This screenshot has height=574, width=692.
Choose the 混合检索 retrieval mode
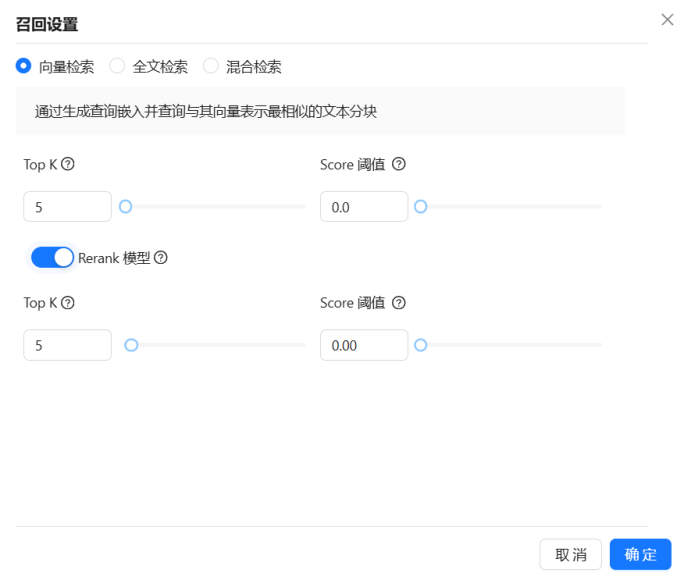[211, 66]
